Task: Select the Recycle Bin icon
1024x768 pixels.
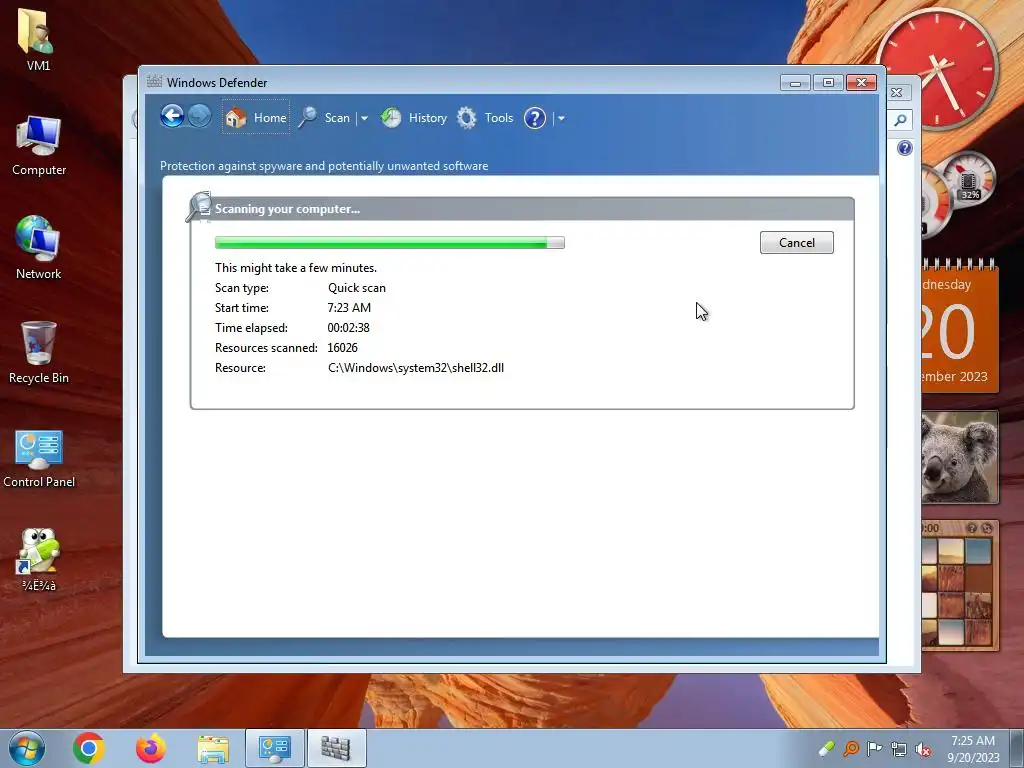Action: [39, 353]
